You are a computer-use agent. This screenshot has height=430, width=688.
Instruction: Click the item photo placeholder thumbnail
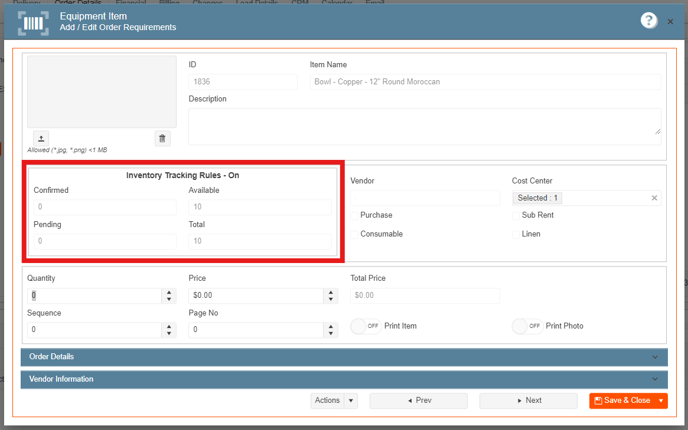pos(102,92)
